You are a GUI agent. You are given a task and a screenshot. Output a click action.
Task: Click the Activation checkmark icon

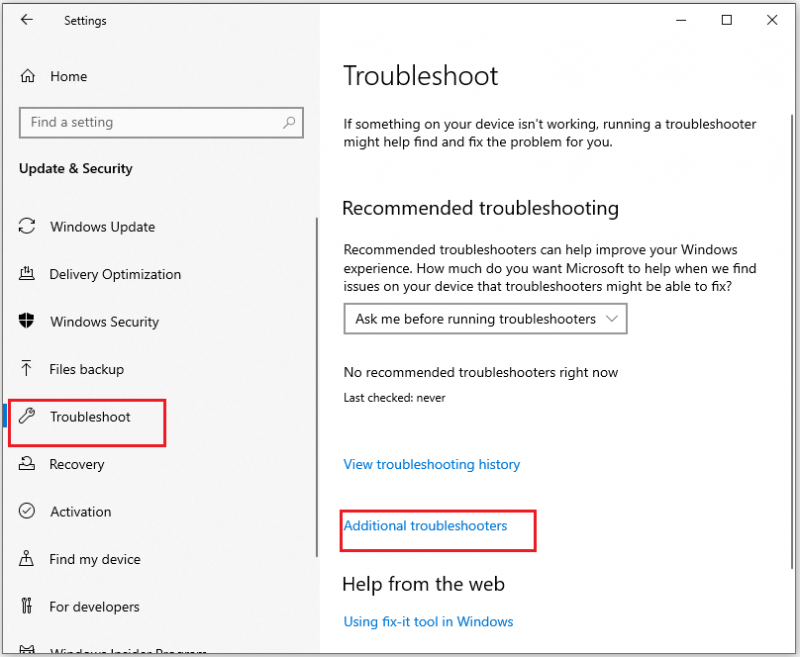pos(27,511)
